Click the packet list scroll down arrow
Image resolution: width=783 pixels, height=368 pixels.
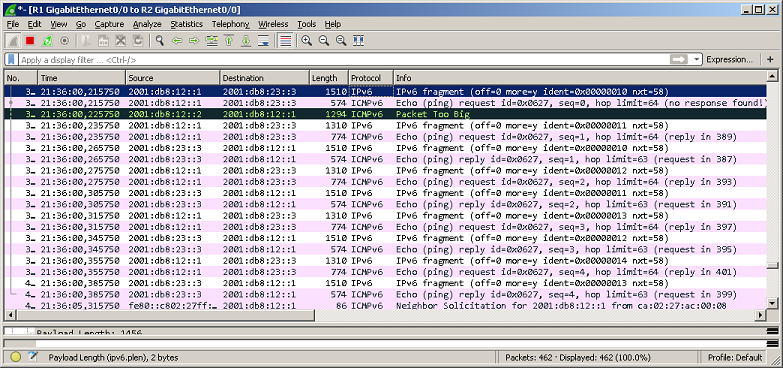point(772,303)
